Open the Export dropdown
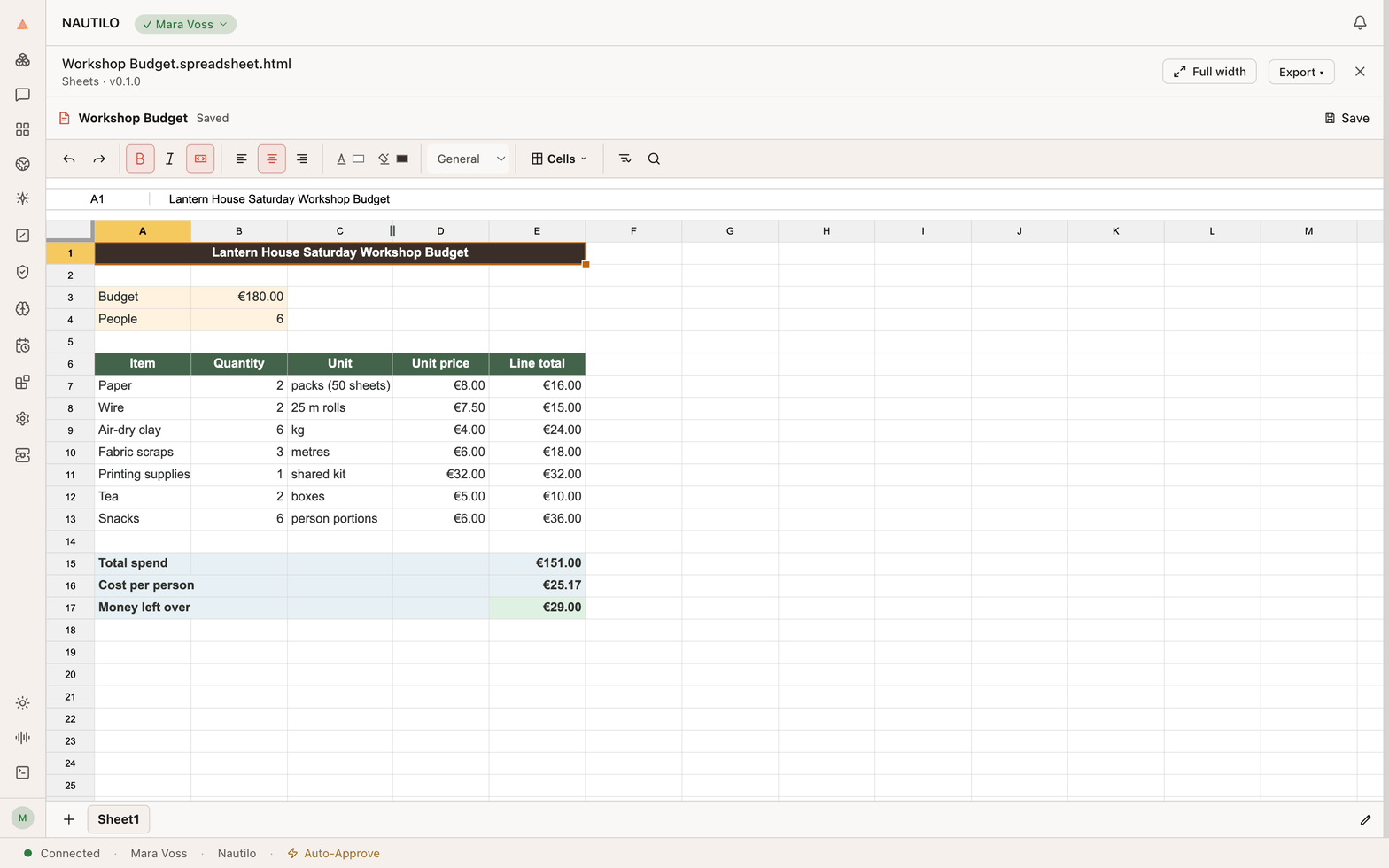Viewport: 1389px width, 868px height. (1301, 72)
